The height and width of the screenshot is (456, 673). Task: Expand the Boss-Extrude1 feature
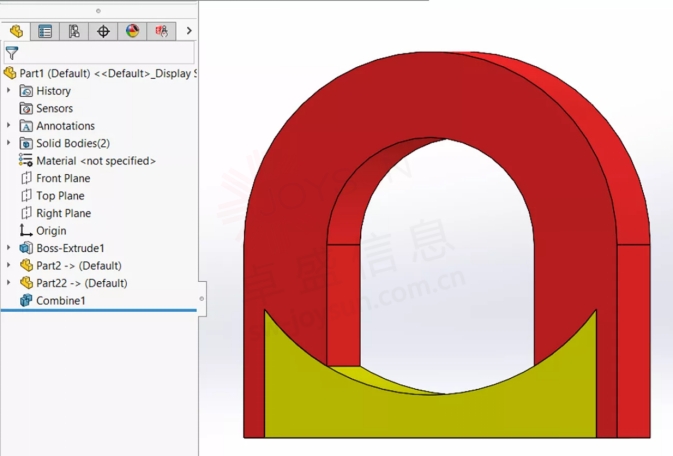click(9, 248)
